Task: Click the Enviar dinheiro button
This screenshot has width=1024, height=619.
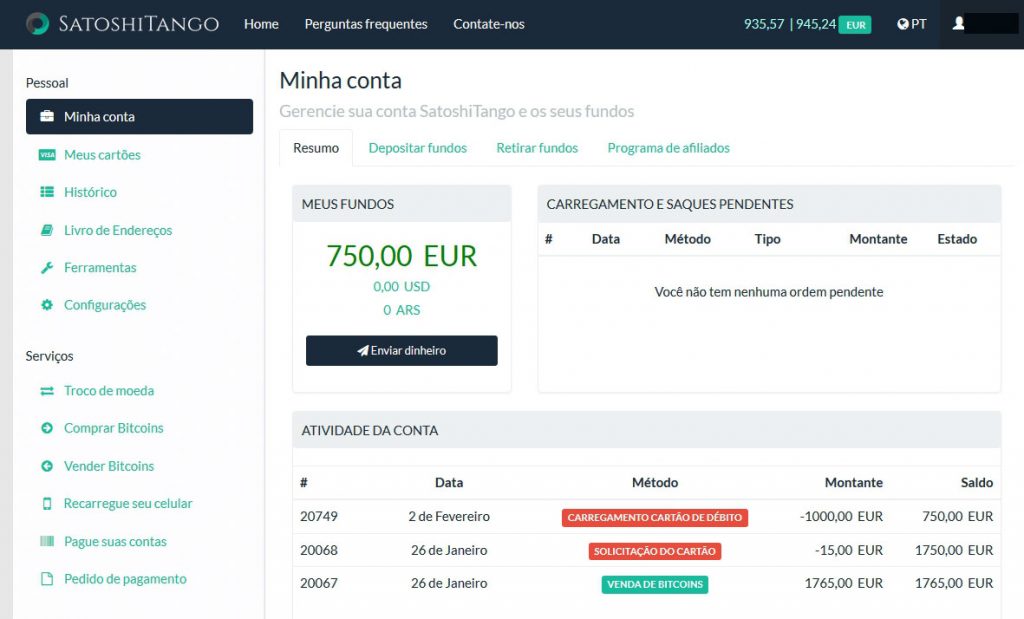Action: point(401,350)
